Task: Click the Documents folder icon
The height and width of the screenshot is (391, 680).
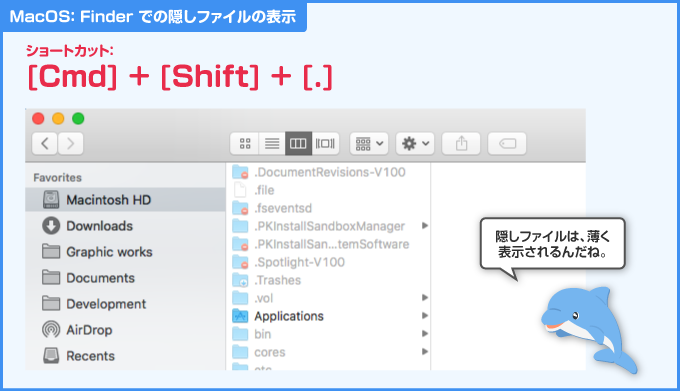Action: click(51, 277)
